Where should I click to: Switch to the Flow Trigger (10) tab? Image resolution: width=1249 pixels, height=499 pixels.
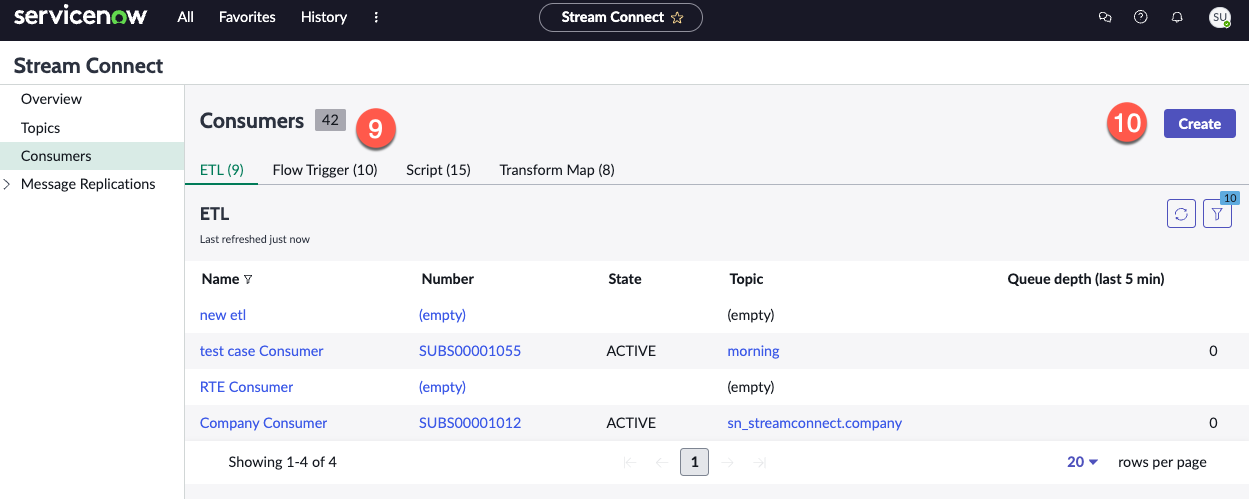click(x=325, y=170)
